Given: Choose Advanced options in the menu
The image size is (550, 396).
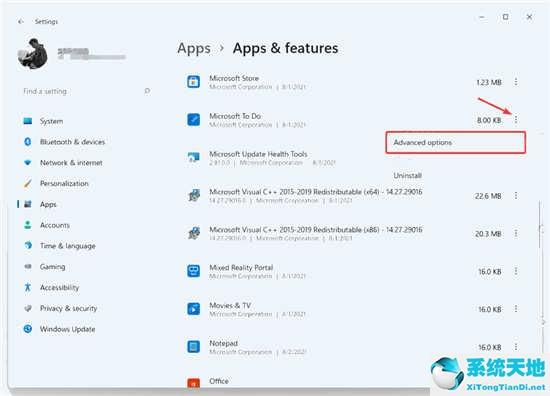Looking at the screenshot, I should (456, 142).
